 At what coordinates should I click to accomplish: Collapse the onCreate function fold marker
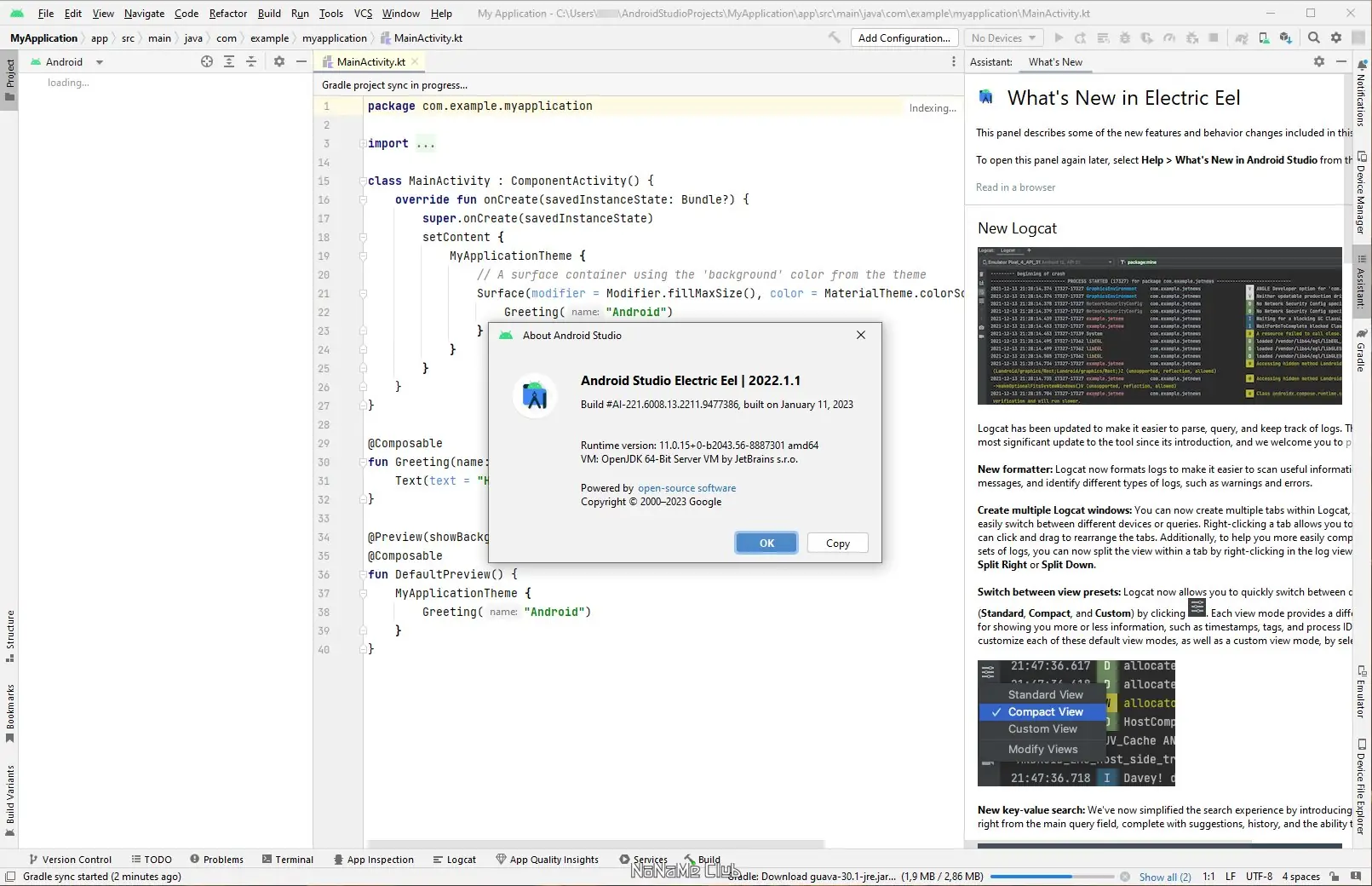point(363,199)
